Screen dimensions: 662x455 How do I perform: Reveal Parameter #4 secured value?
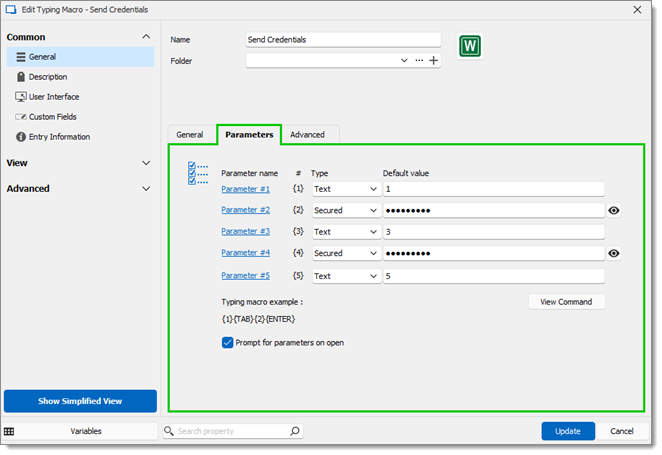point(614,254)
